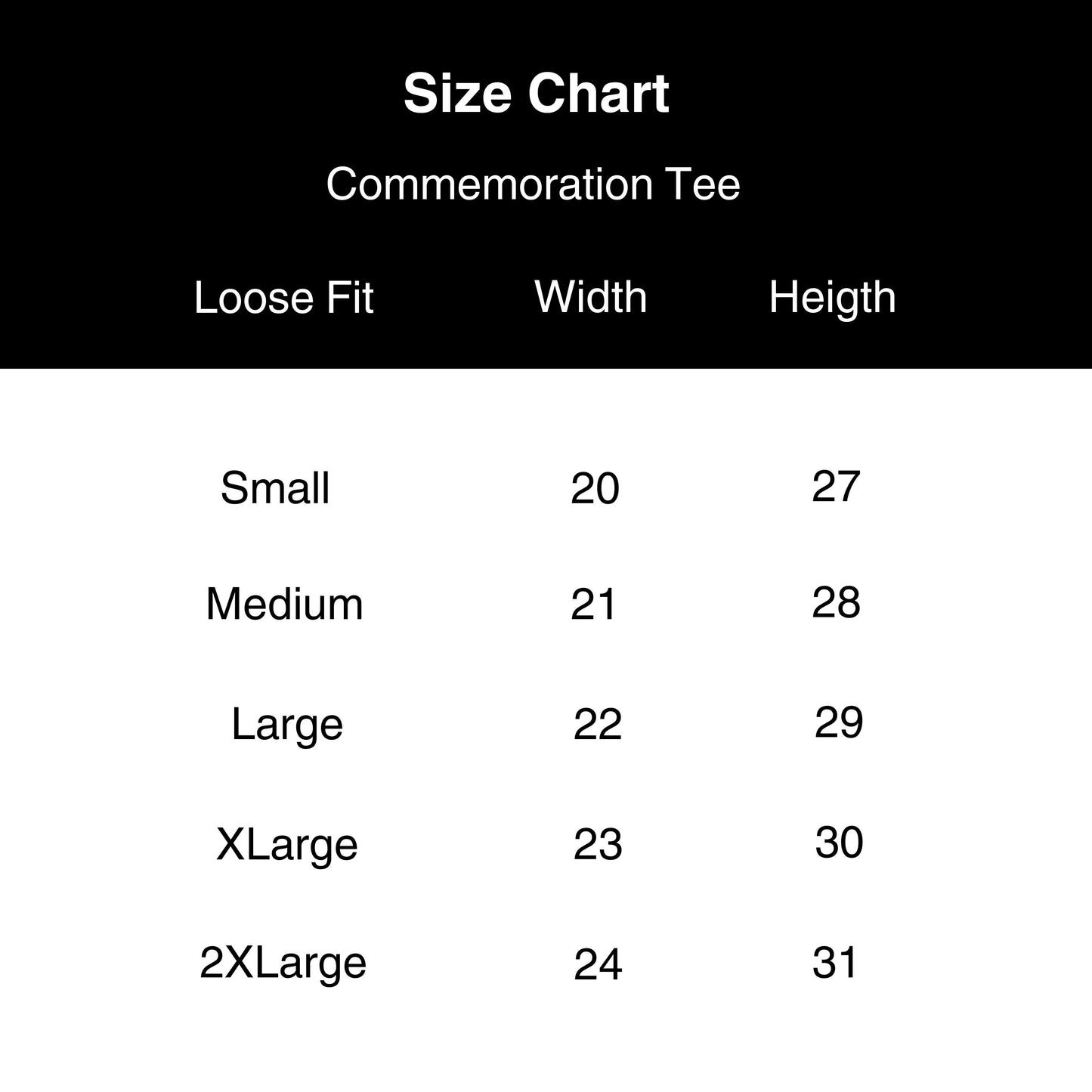This screenshot has width=1092, height=1092.
Task: Select the Commemoration Tee subtitle
Action: click(533, 184)
